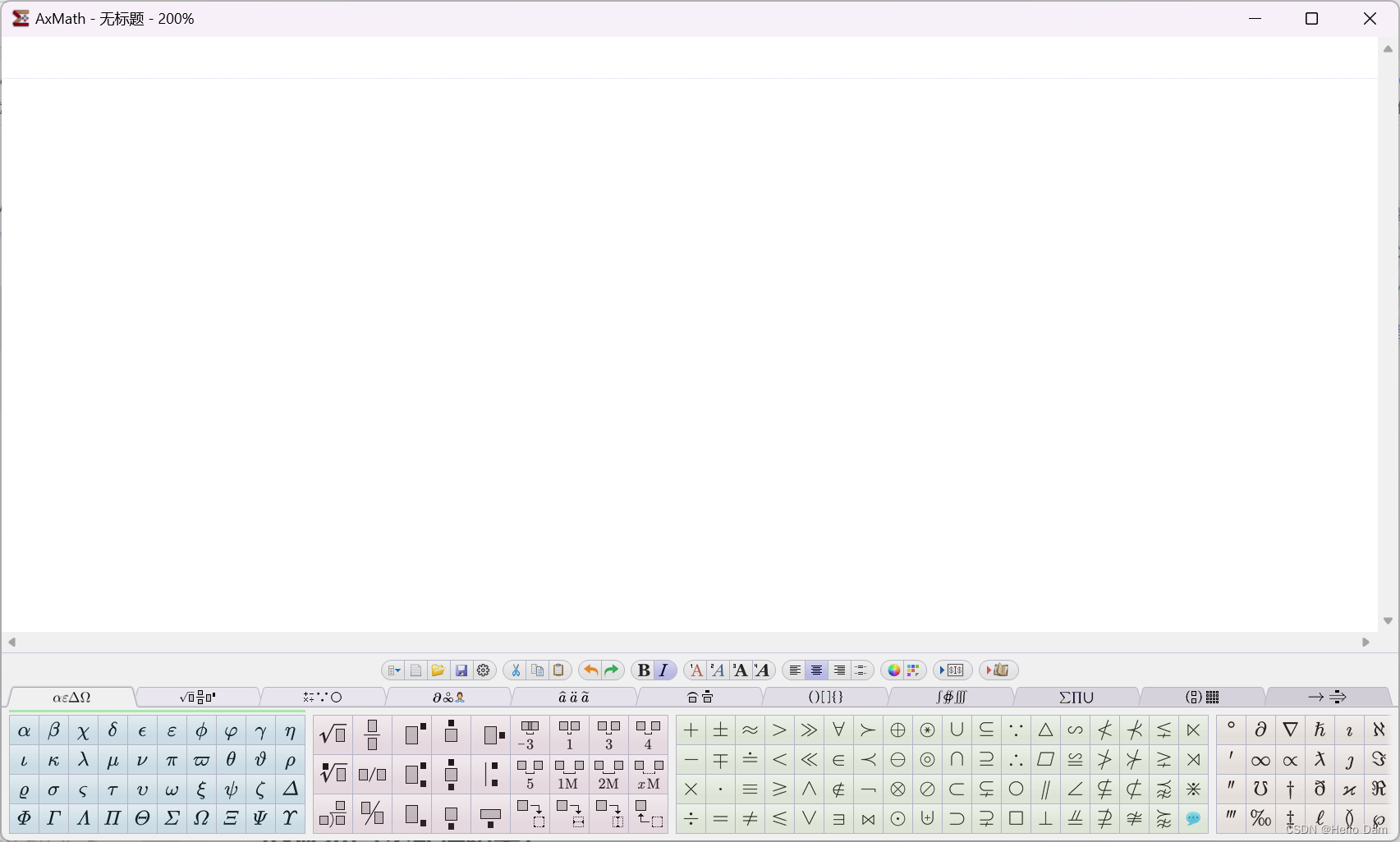Image resolution: width=1400 pixels, height=842 pixels.
Task: Apply font style 1 (red A)
Action: tap(696, 670)
